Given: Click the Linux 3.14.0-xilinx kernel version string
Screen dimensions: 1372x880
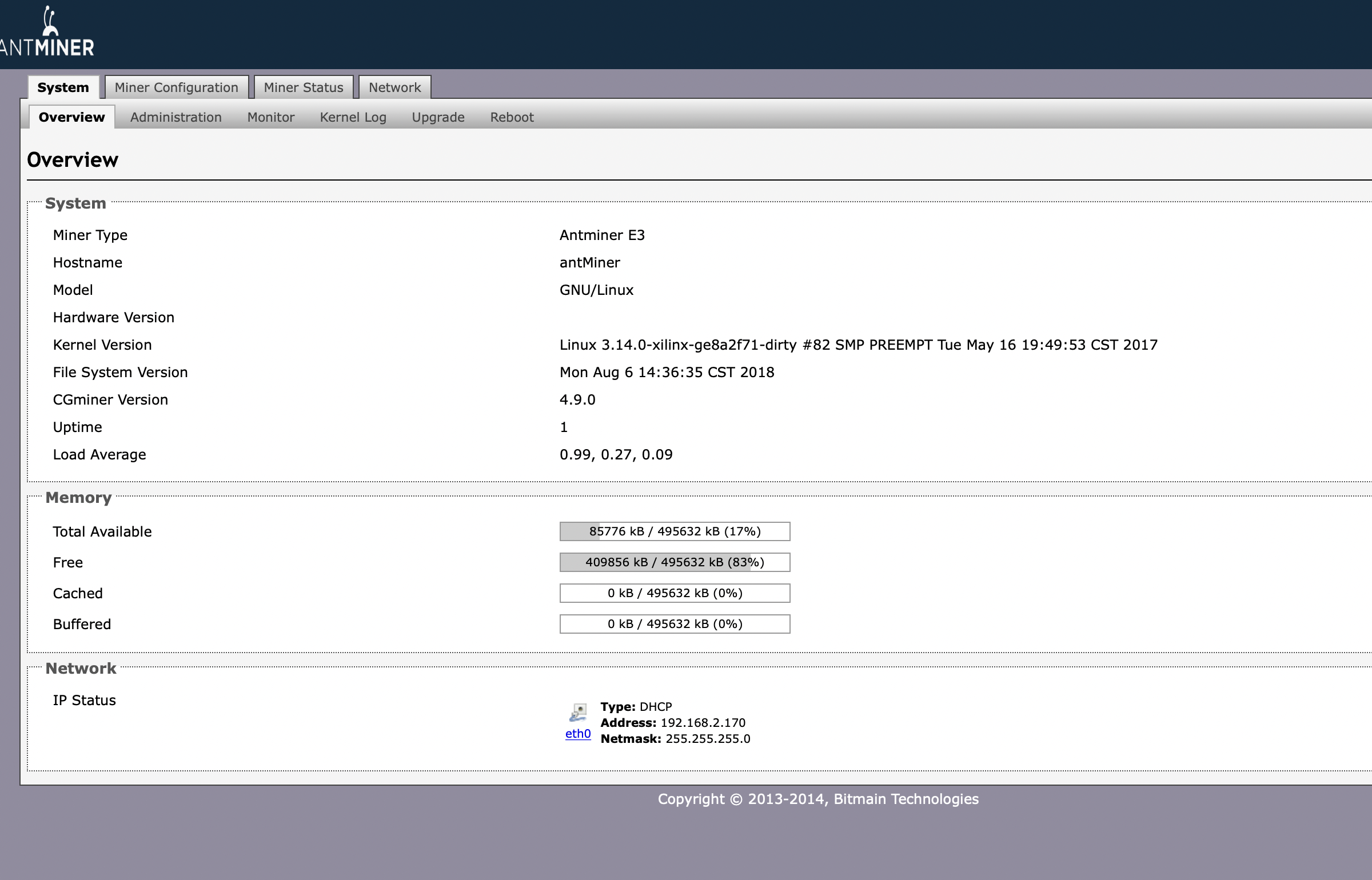Looking at the screenshot, I should [859, 345].
